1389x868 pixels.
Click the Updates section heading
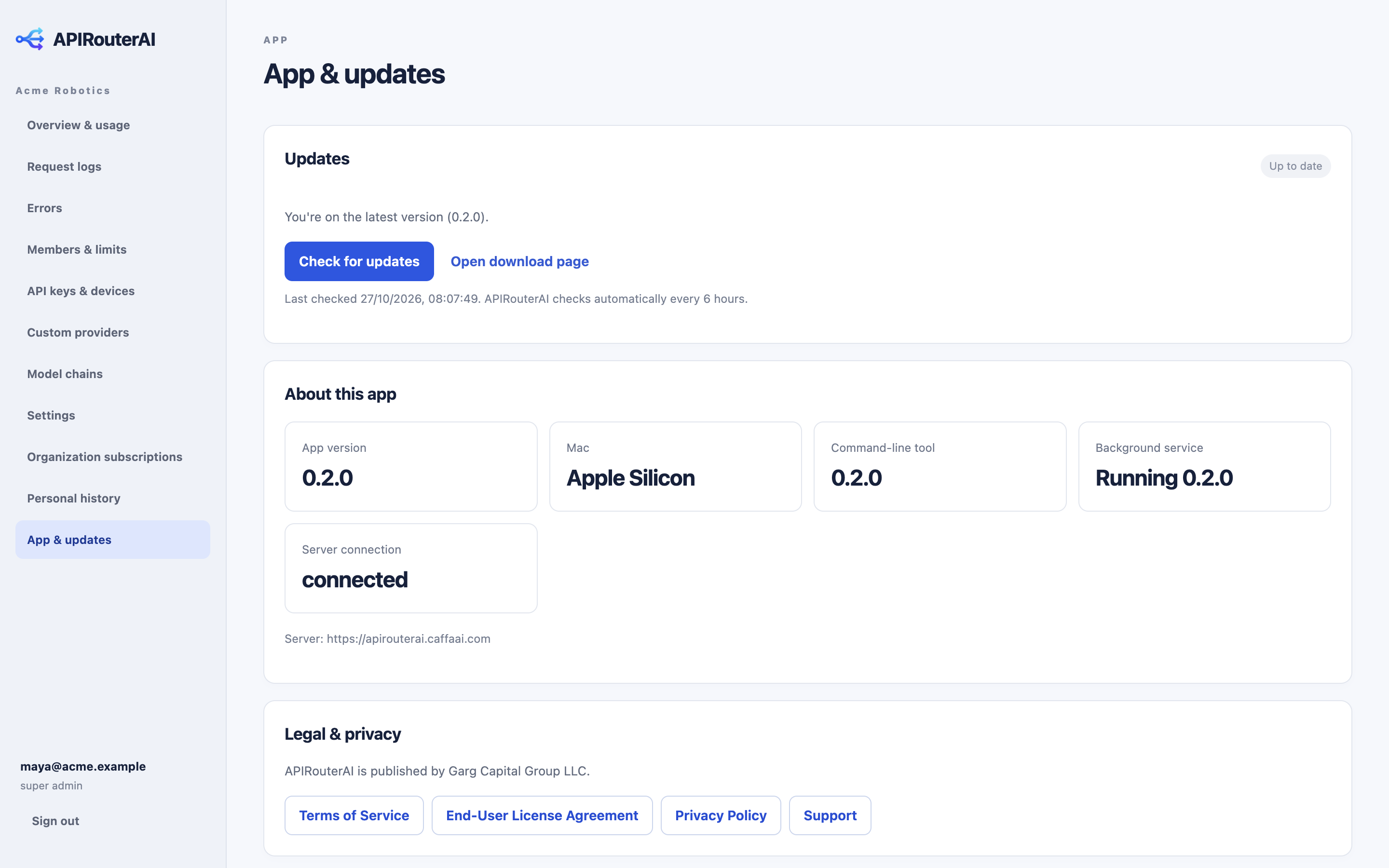(x=317, y=159)
